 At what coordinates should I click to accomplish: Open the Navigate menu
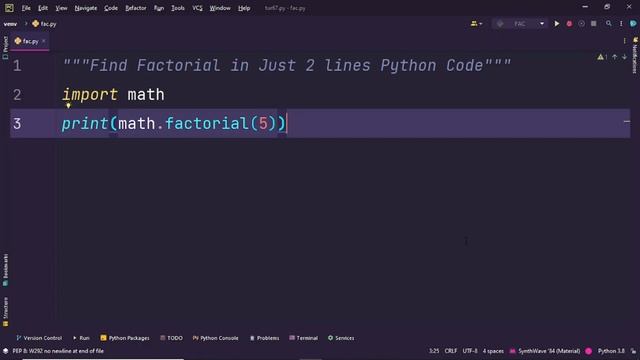tap(86, 8)
